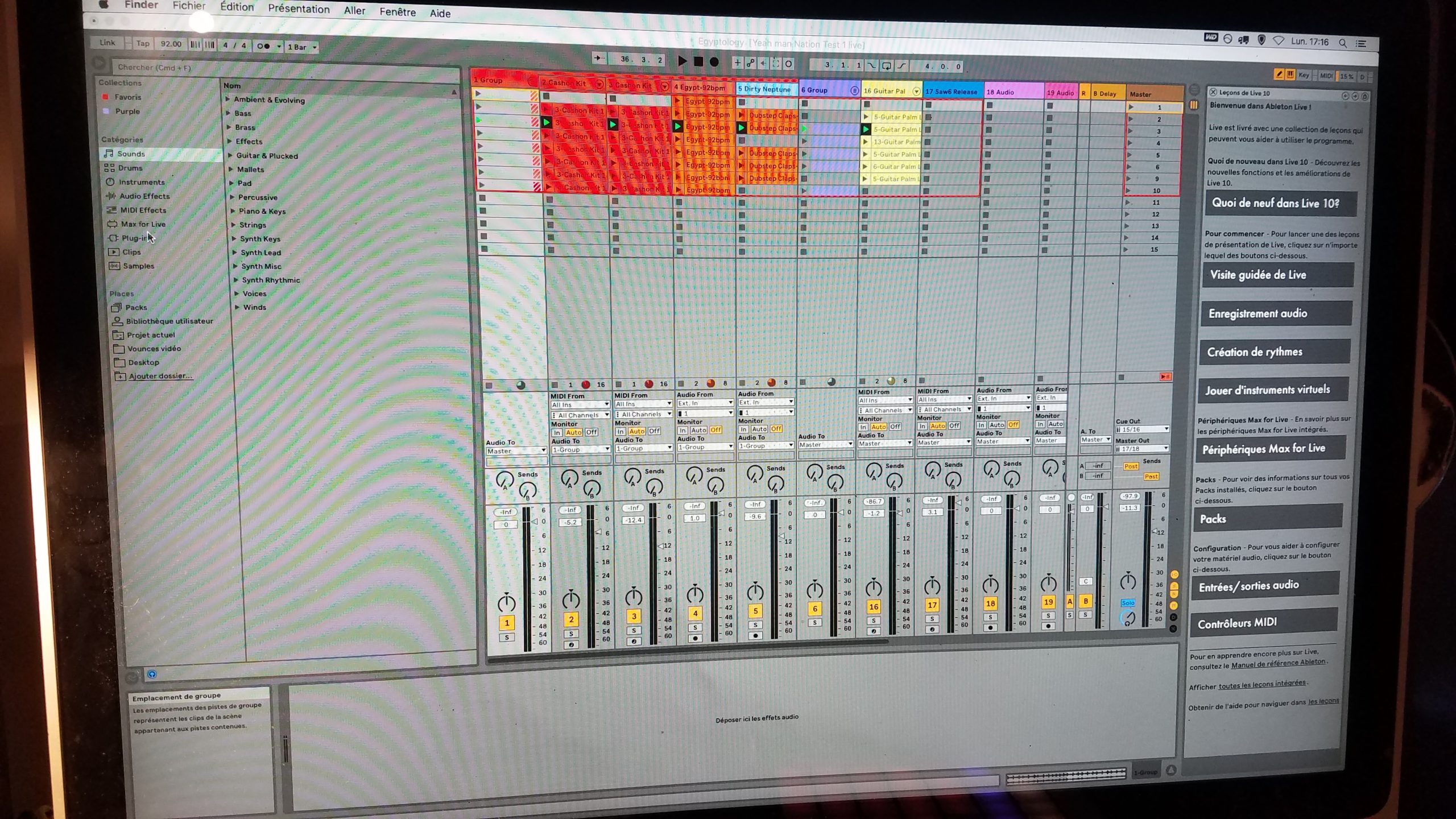Open the quantization menu showing 1 Bar
1456x819 pixels.
click(301, 47)
